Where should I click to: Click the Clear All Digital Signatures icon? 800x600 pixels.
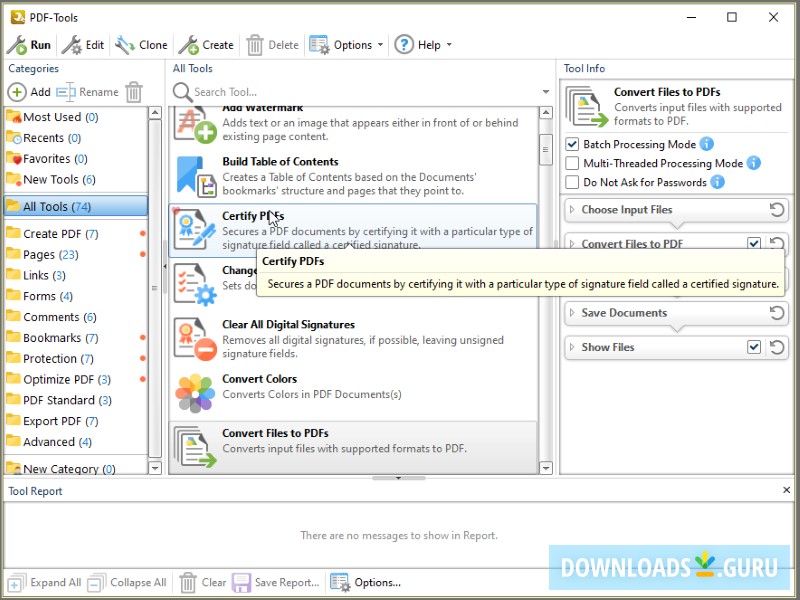click(x=193, y=338)
